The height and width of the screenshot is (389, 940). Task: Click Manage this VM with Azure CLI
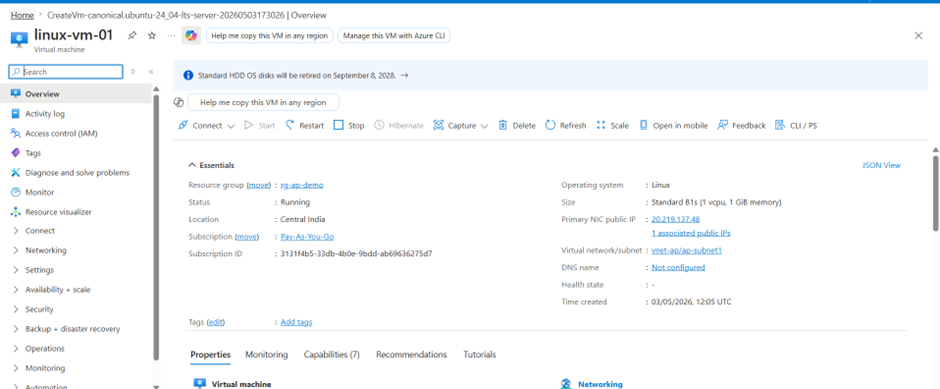tap(394, 36)
